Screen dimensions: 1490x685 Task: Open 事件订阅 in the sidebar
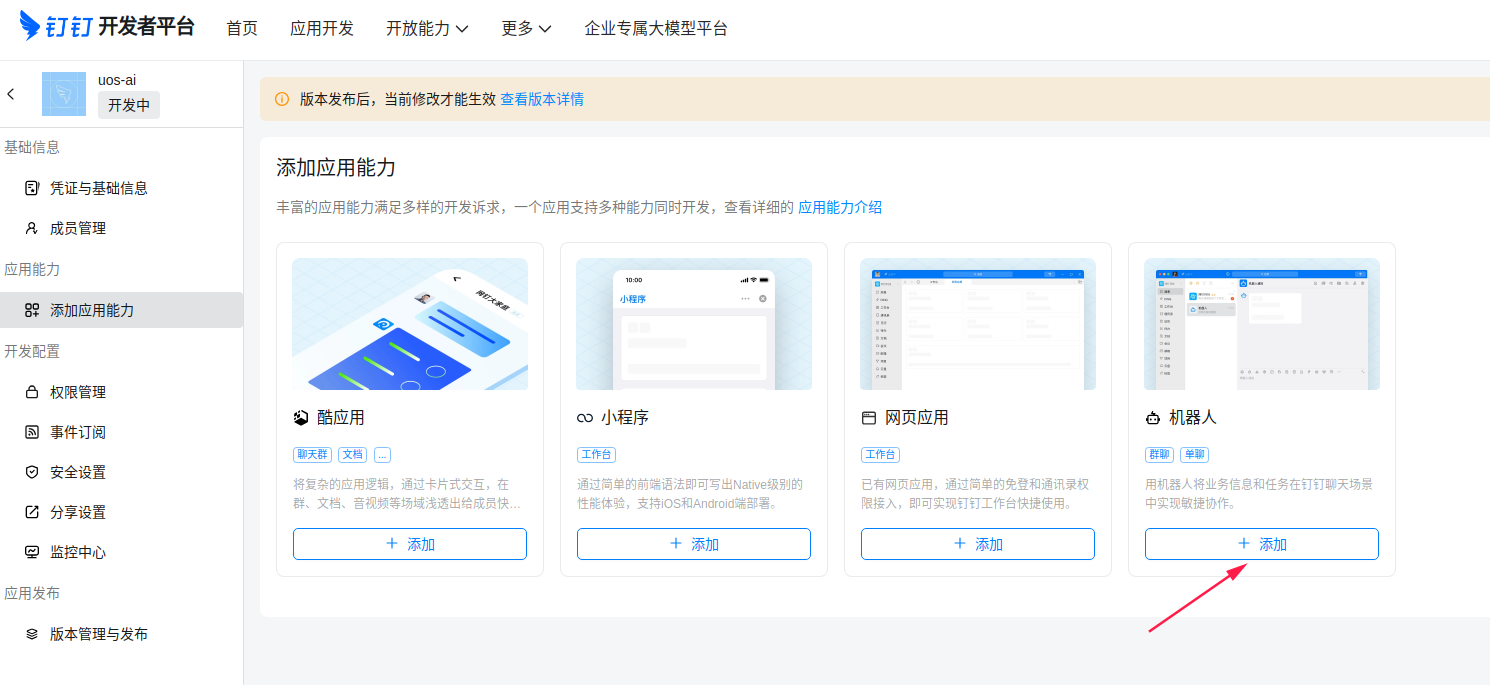pyautogui.click(x=78, y=432)
